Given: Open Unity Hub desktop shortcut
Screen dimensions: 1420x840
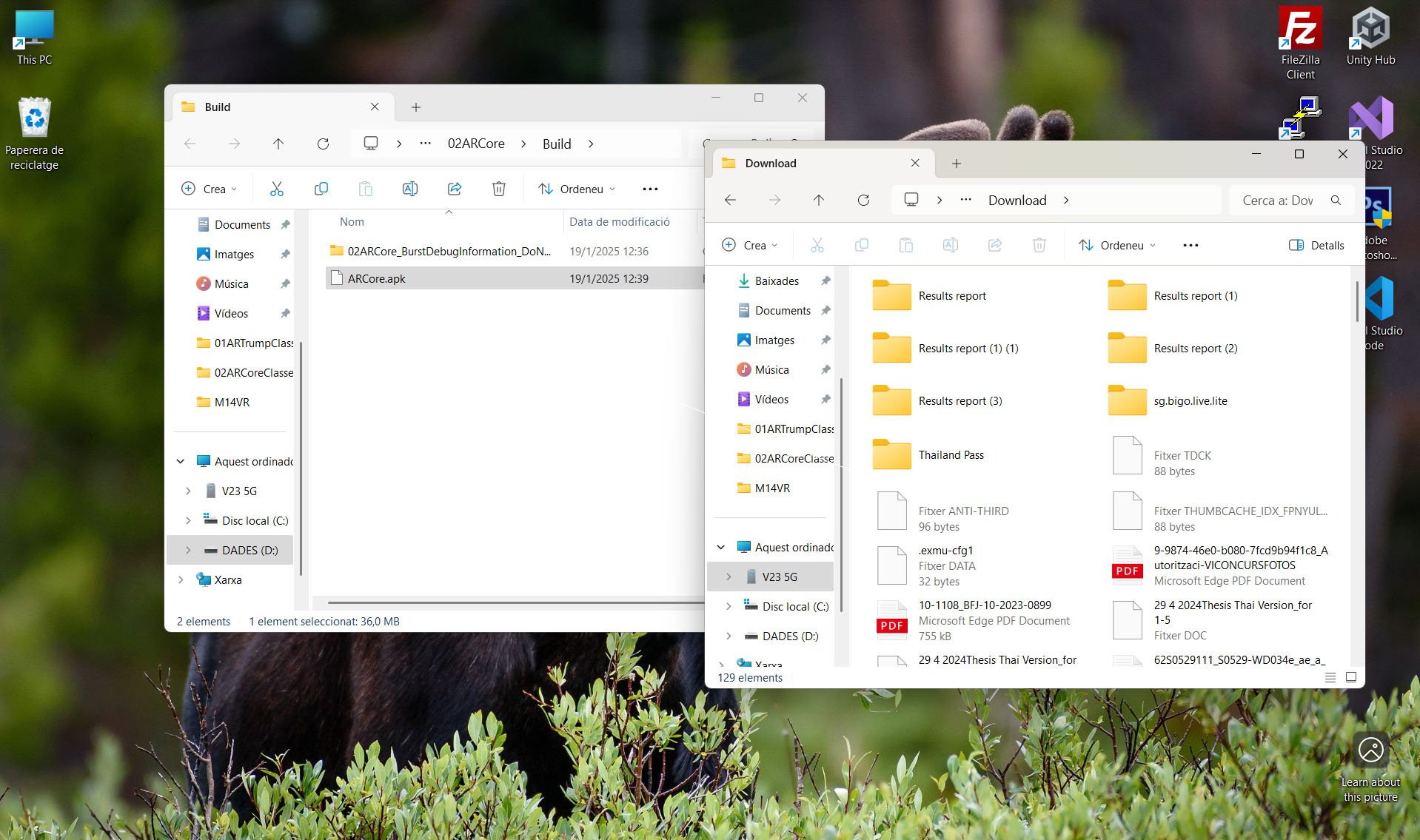Looking at the screenshot, I should pyautogui.click(x=1370, y=38).
